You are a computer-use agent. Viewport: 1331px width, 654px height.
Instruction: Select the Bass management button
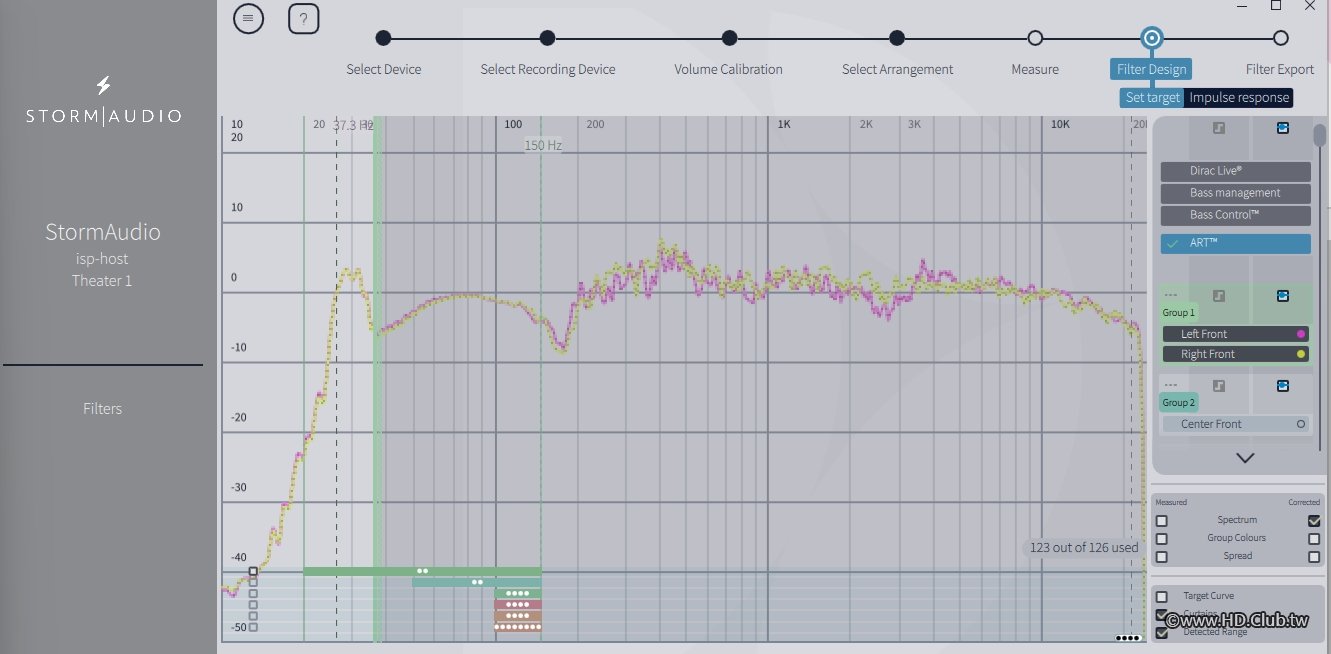pos(1236,193)
